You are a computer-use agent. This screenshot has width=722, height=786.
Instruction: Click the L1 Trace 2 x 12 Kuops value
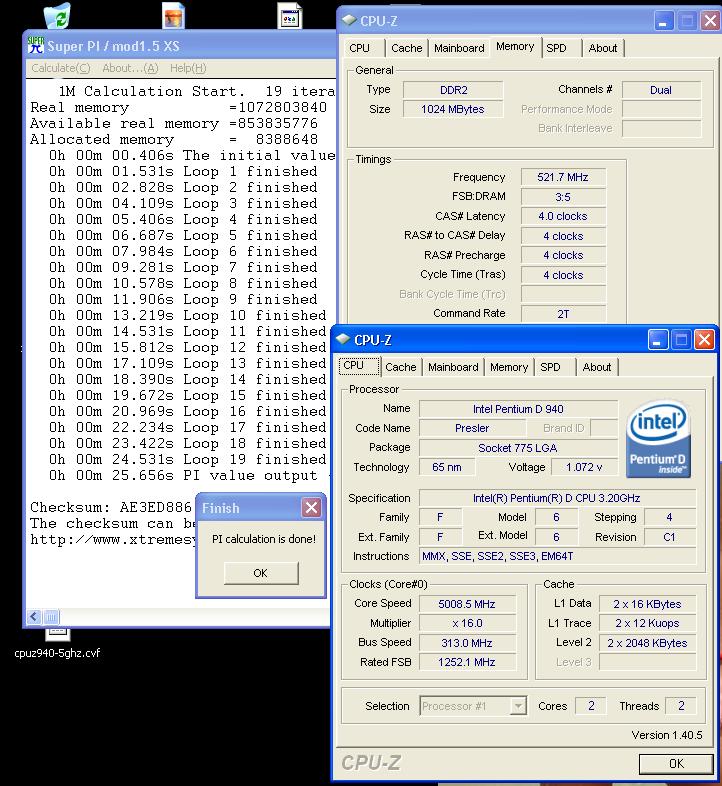tap(647, 623)
